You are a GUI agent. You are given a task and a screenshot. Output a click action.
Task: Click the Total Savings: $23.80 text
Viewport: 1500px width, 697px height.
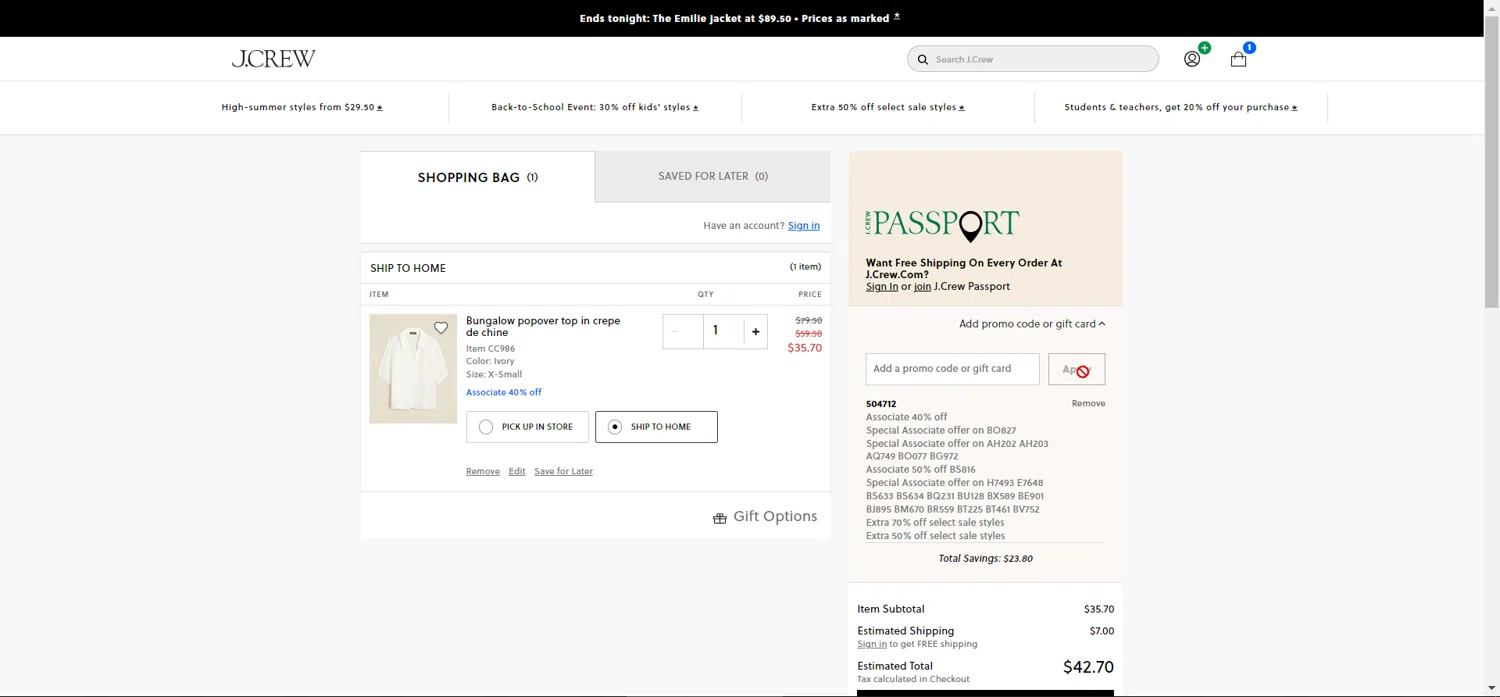(x=985, y=559)
